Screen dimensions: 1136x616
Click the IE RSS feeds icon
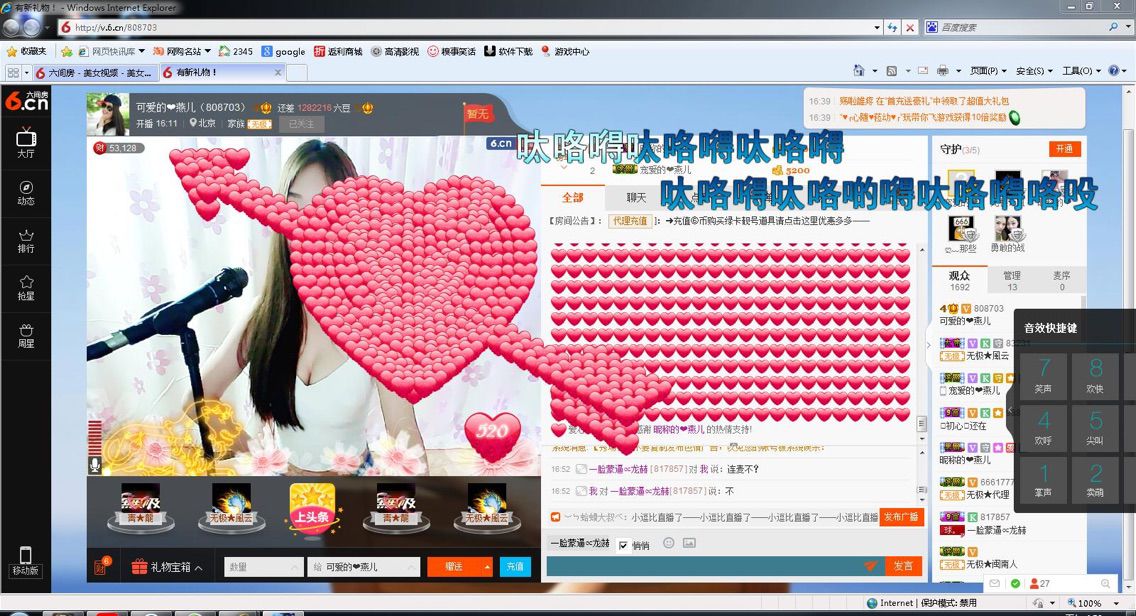pyautogui.click(x=892, y=70)
